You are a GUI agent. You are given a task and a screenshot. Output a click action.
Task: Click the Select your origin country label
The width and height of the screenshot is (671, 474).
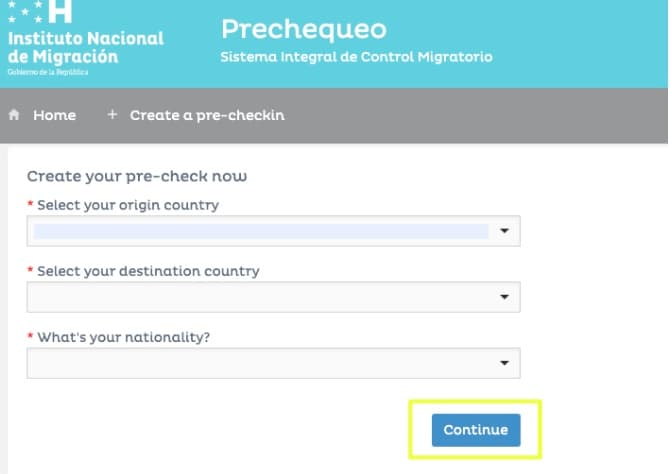coord(128,205)
